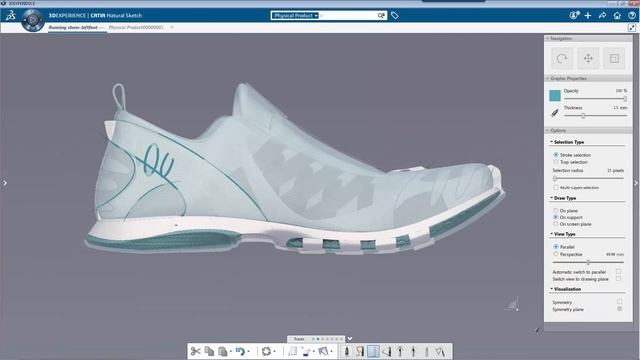Click the 3DS logo icon
This screenshot has width=640, height=360.
pyautogui.click(x=11, y=16)
